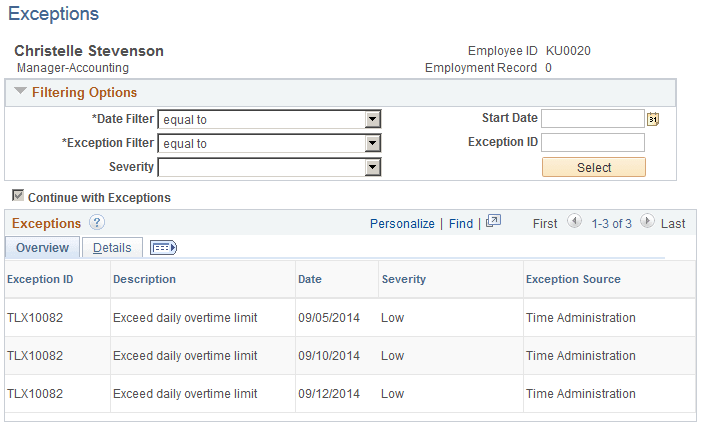This screenshot has height=433, width=708.
Task: Go to next rows arrow icon
Action: [x=647, y=221]
